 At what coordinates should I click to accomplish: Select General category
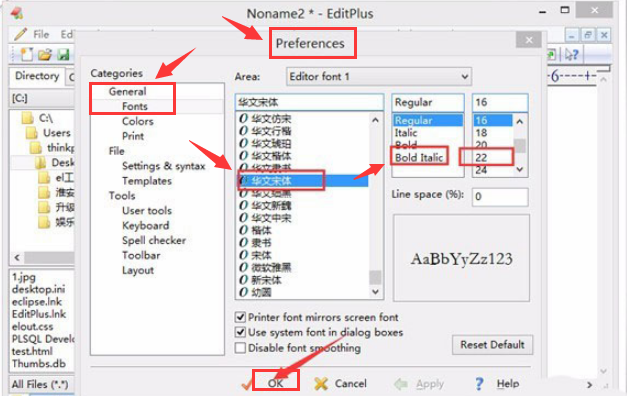click(128, 92)
